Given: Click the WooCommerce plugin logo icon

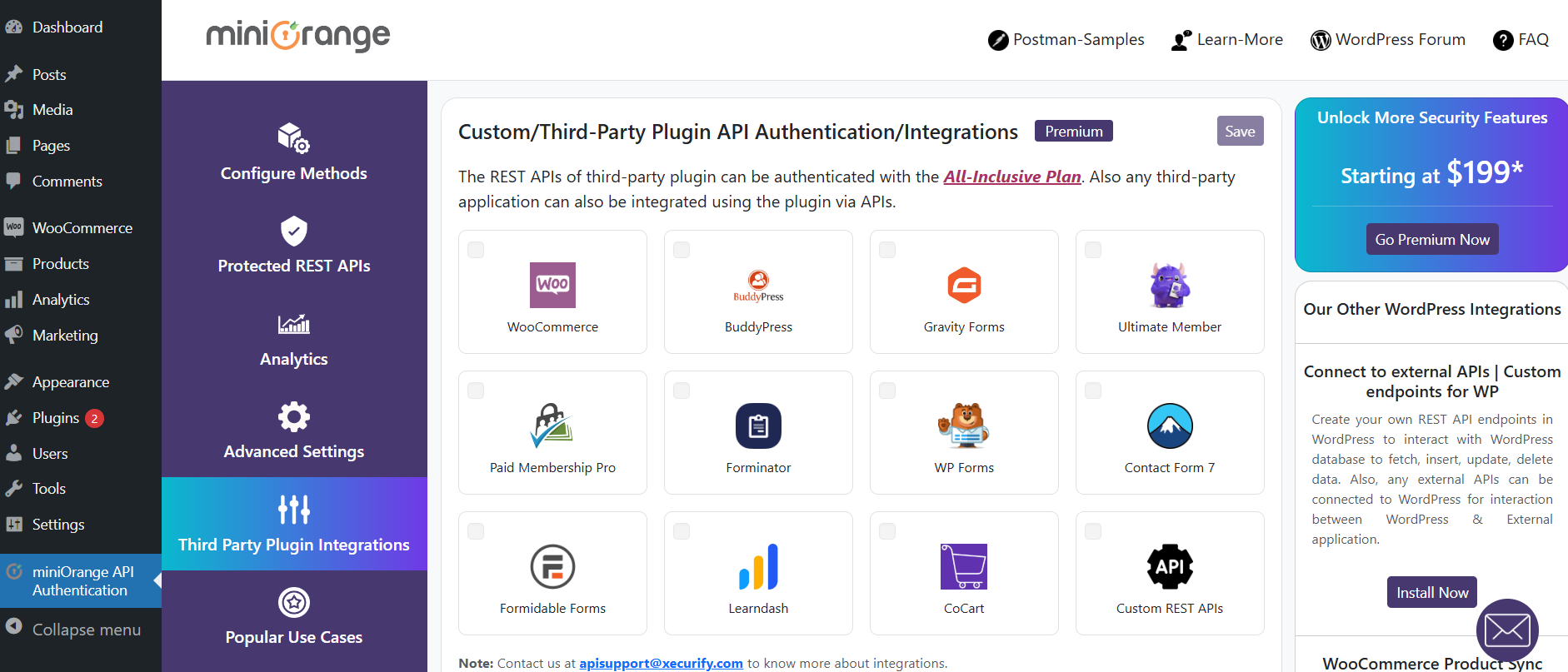Looking at the screenshot, I should tap(552, 285).
